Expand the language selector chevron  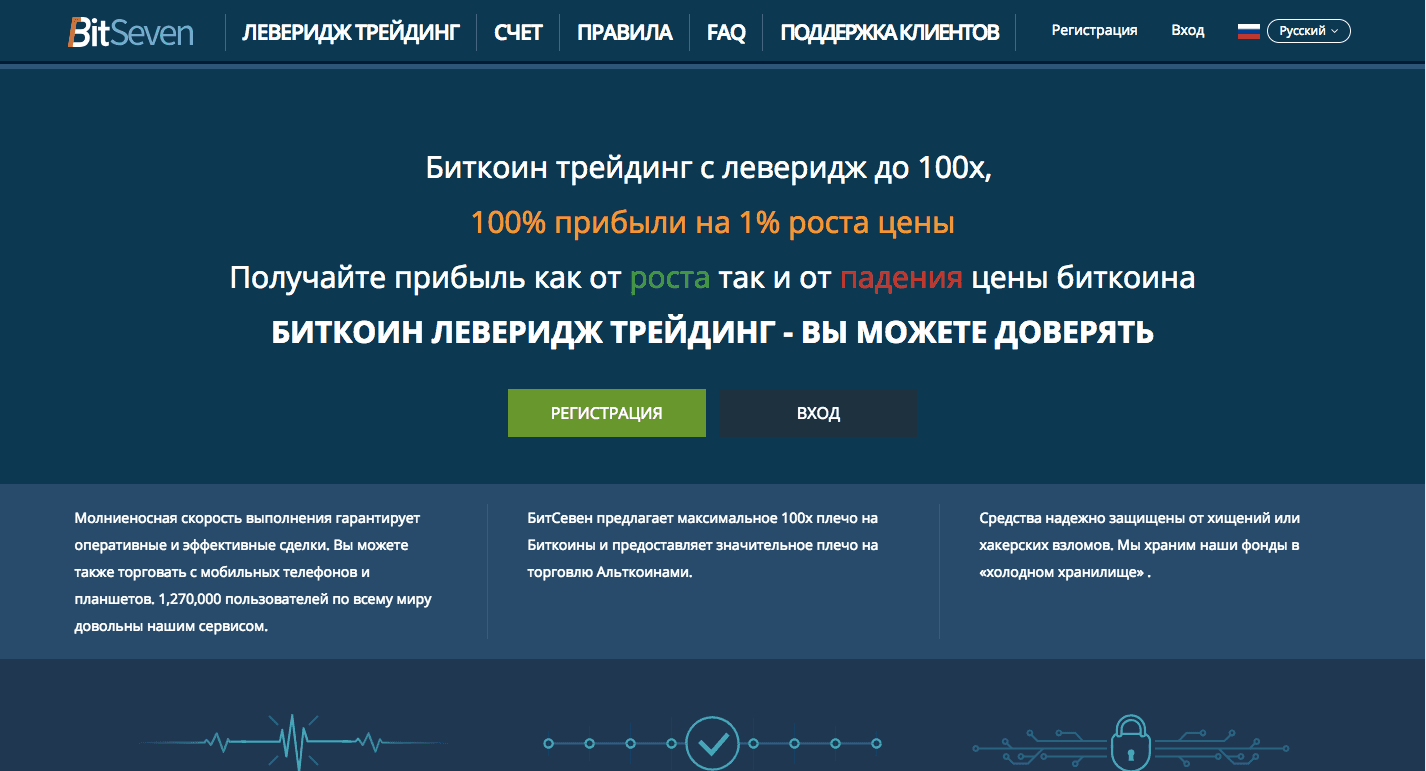[x=1337, y=31]
